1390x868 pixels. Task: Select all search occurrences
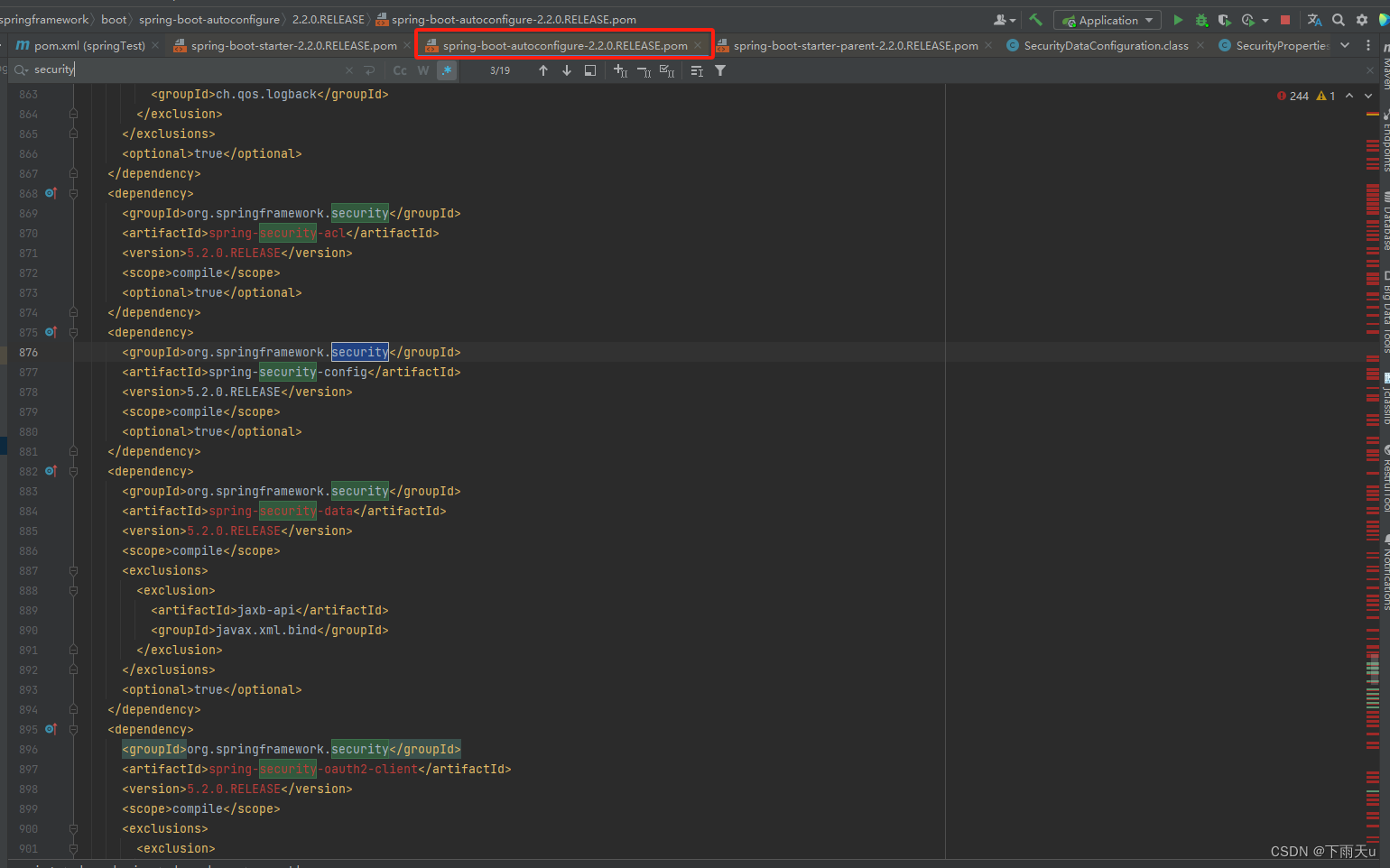click(x=667, y=70)
